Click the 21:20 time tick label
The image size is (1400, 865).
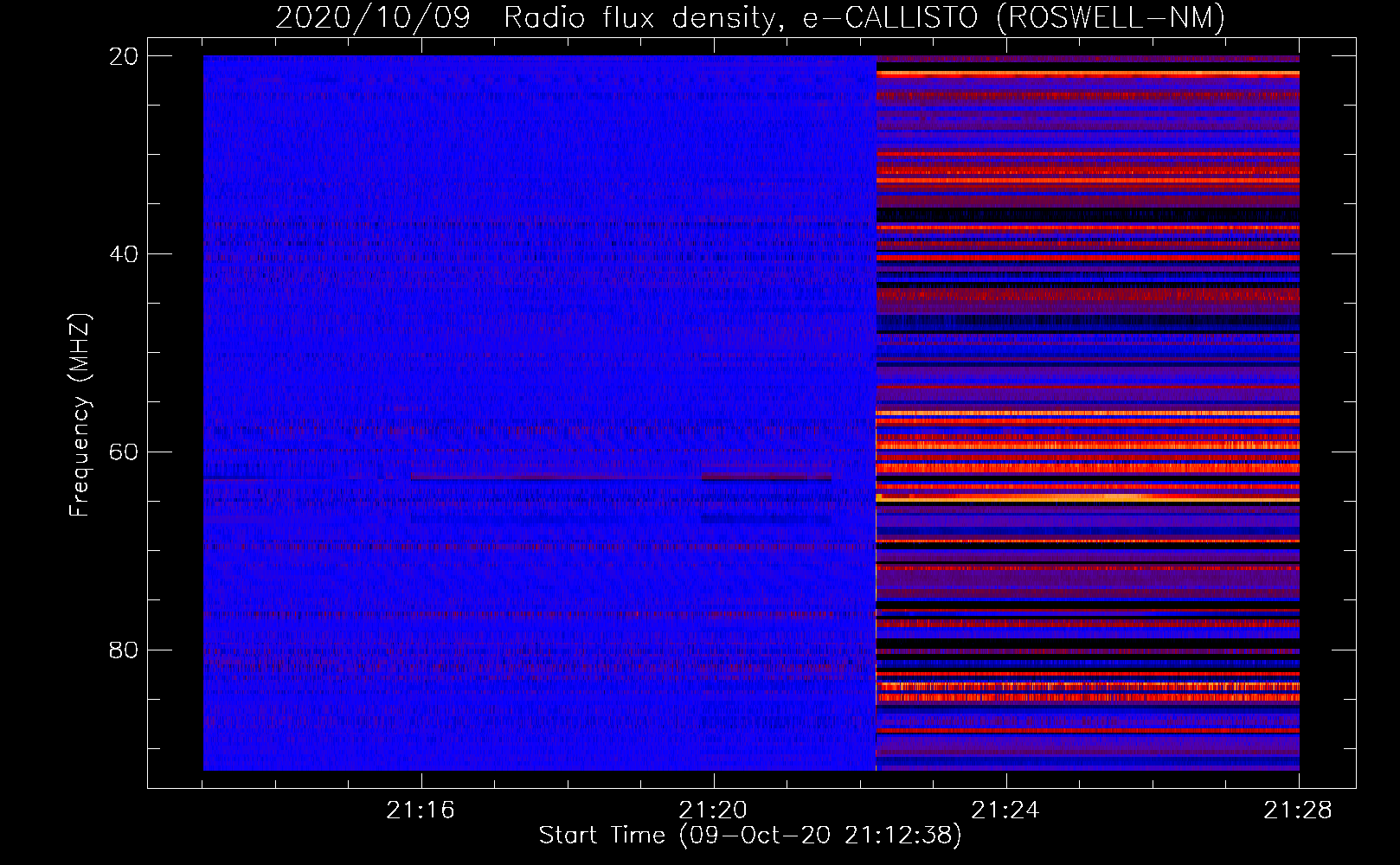point(713,811)
